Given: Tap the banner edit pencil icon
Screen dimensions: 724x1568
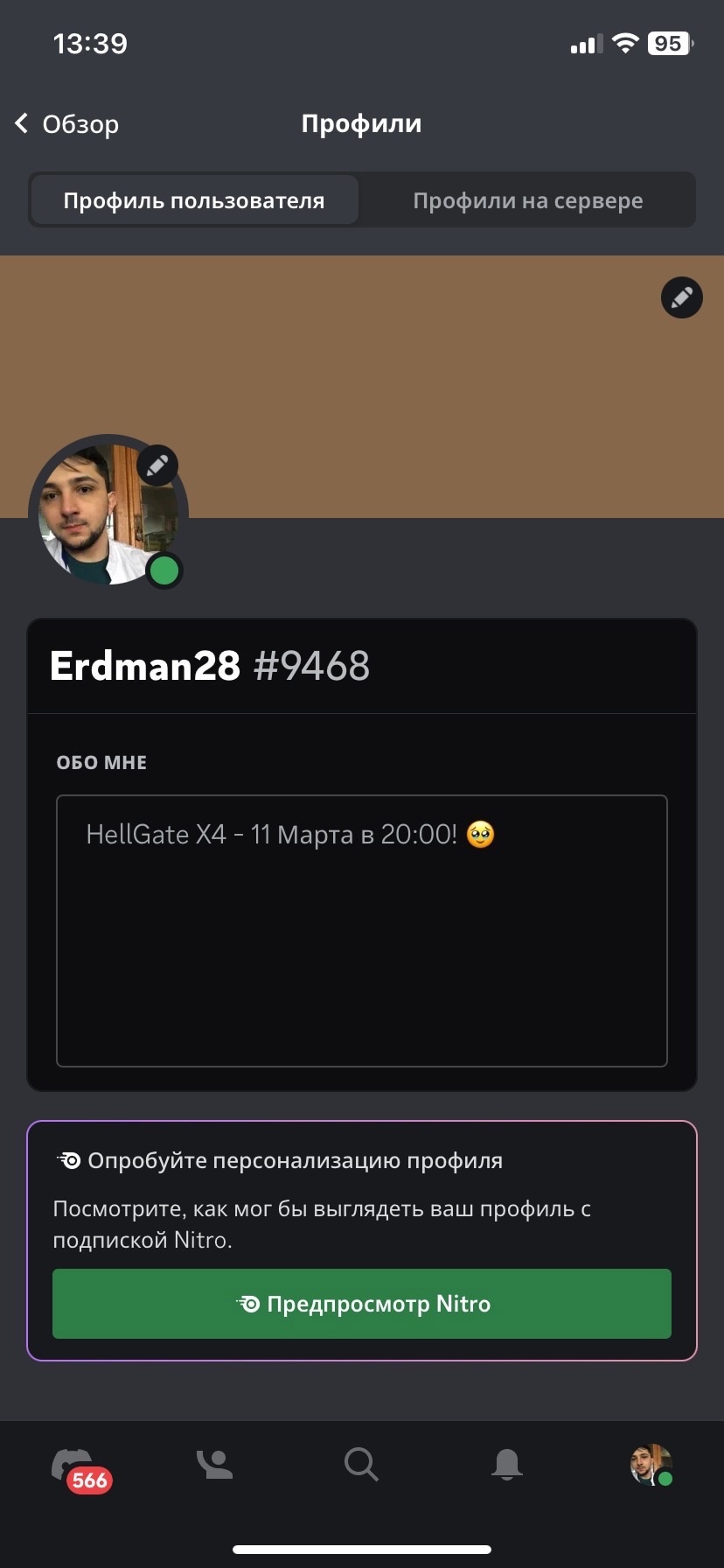Looking at the screenshot, I should (x=681, y=297).
